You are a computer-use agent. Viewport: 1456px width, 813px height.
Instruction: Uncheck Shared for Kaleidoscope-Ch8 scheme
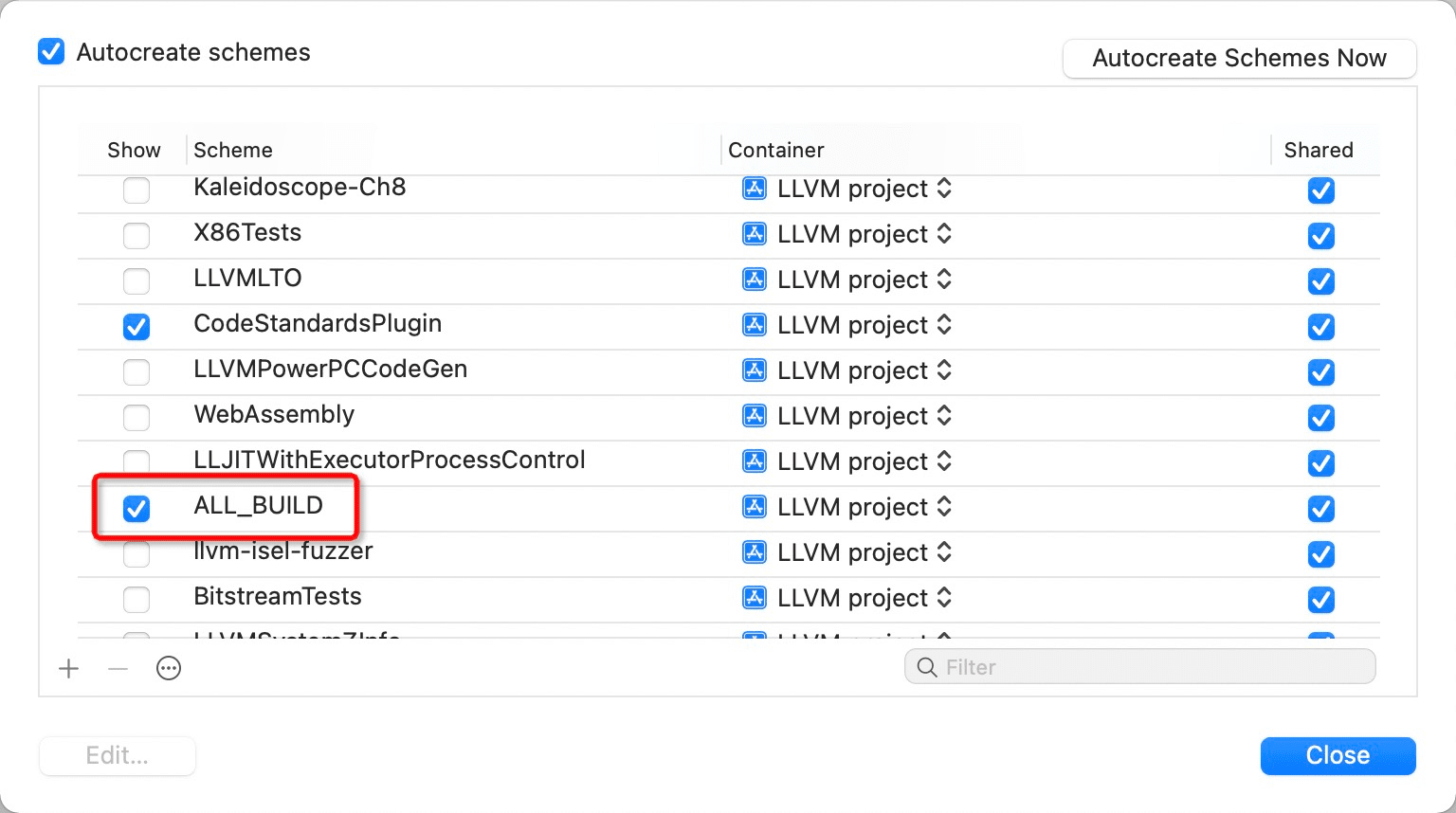click(x=1321, y=190)
